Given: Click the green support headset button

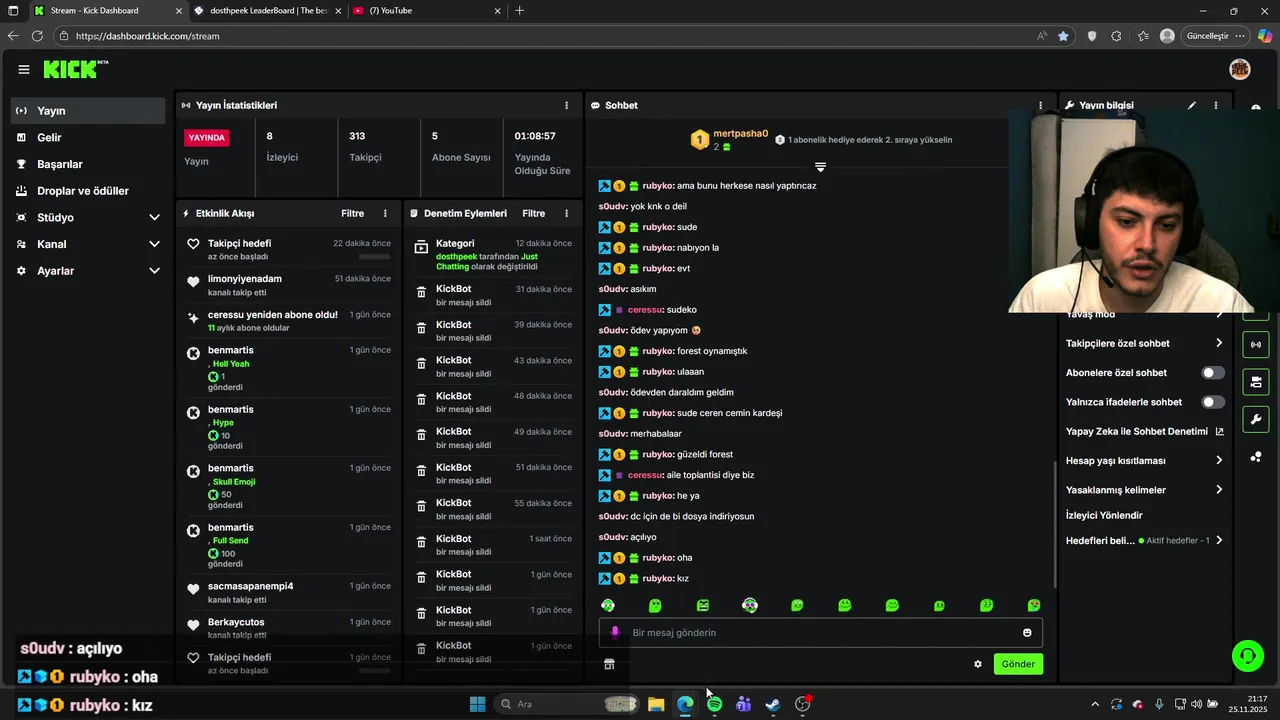Looking at the screenshot, I should pos(1248,656).
